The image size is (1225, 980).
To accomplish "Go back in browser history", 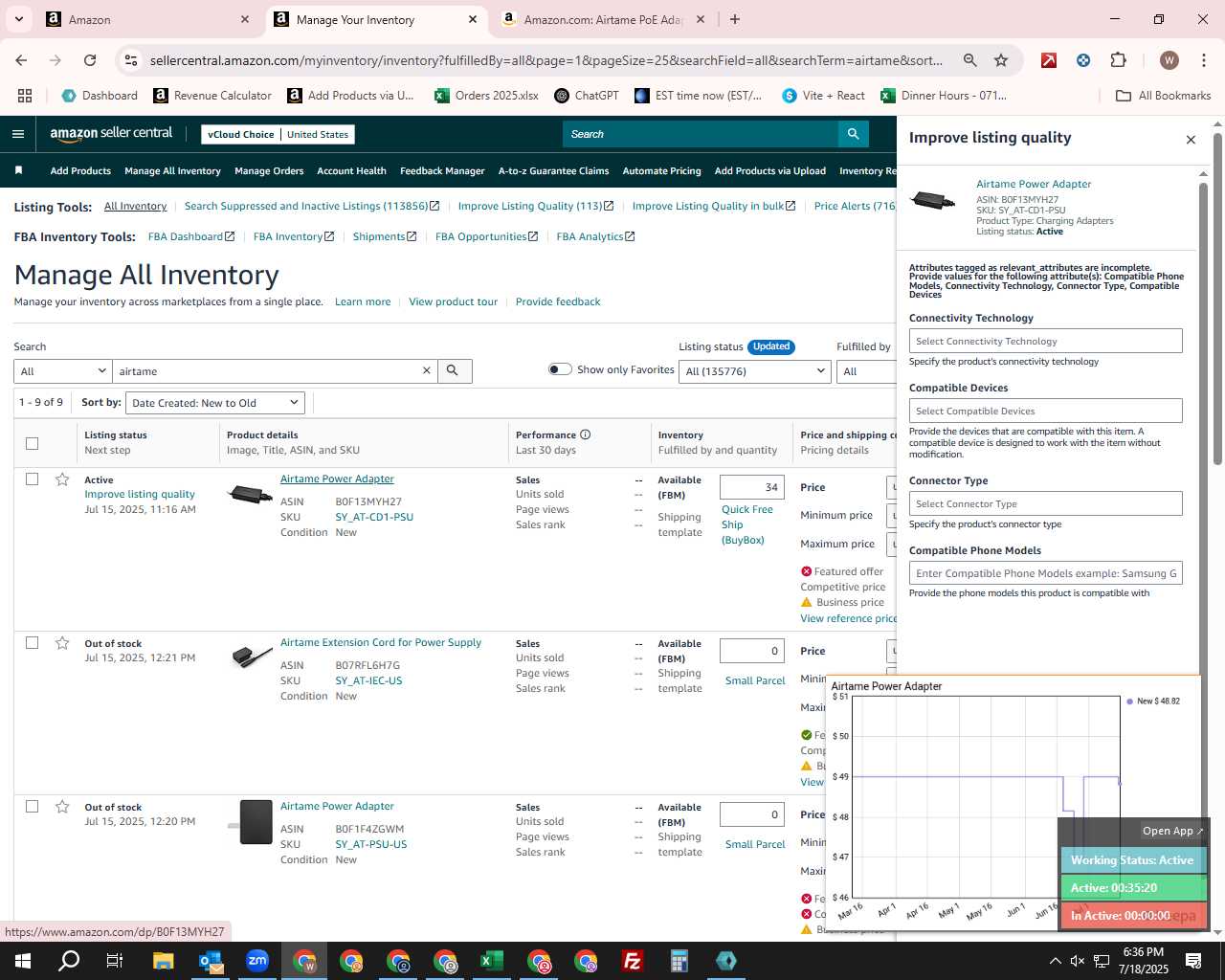I will [21, 60].
